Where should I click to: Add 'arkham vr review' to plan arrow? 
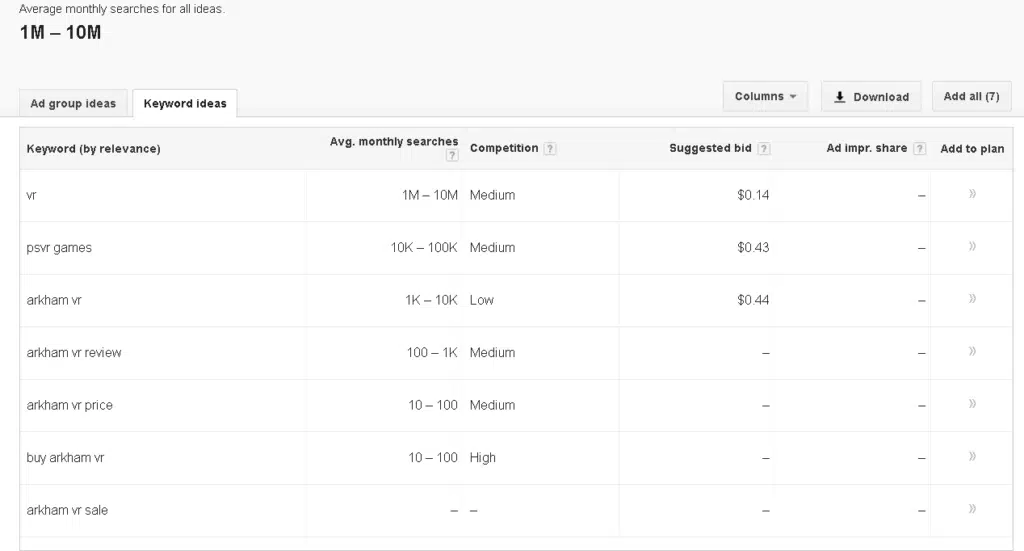tap(972, 351)
